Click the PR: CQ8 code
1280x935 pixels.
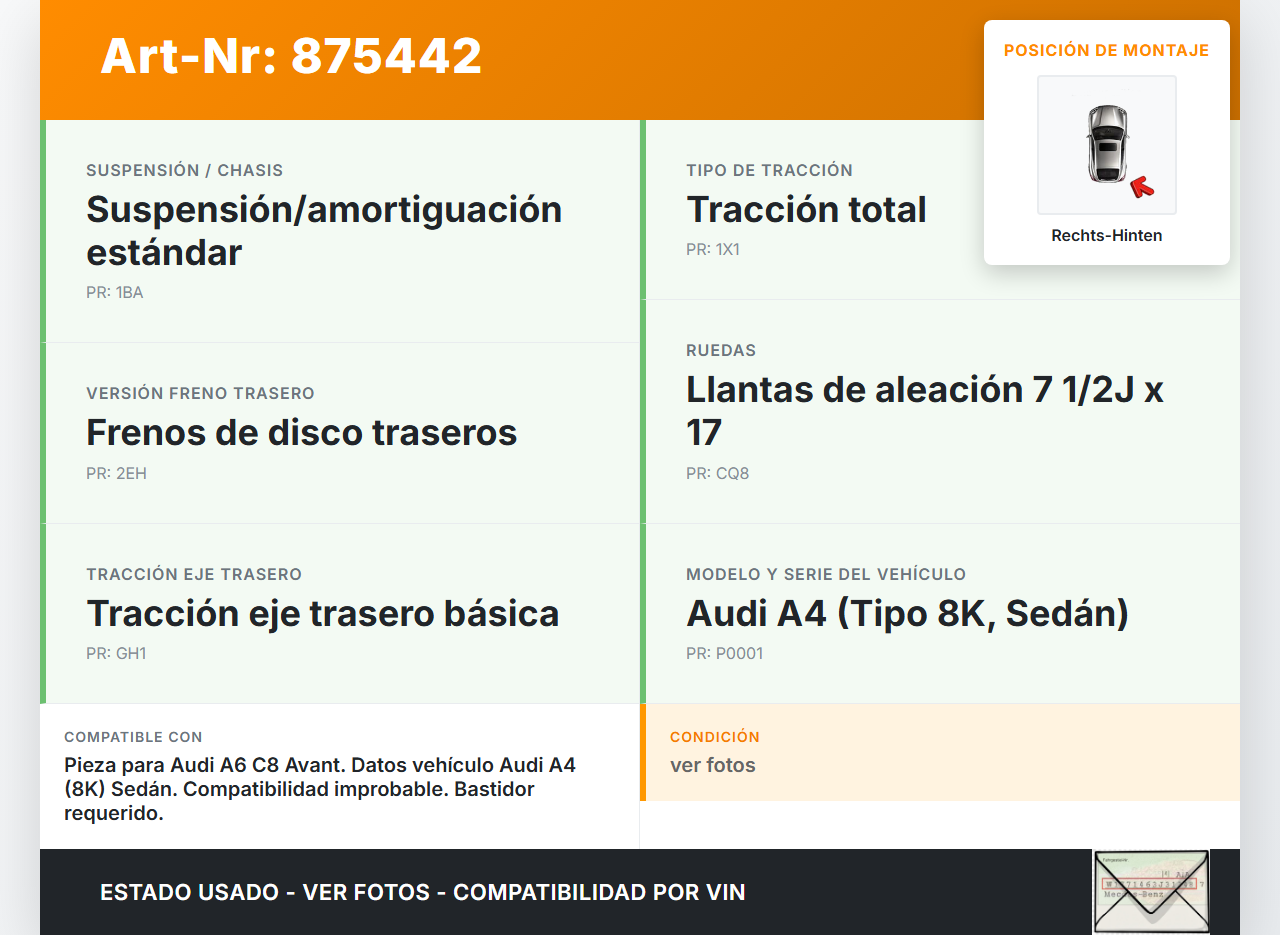pos(718,473)
